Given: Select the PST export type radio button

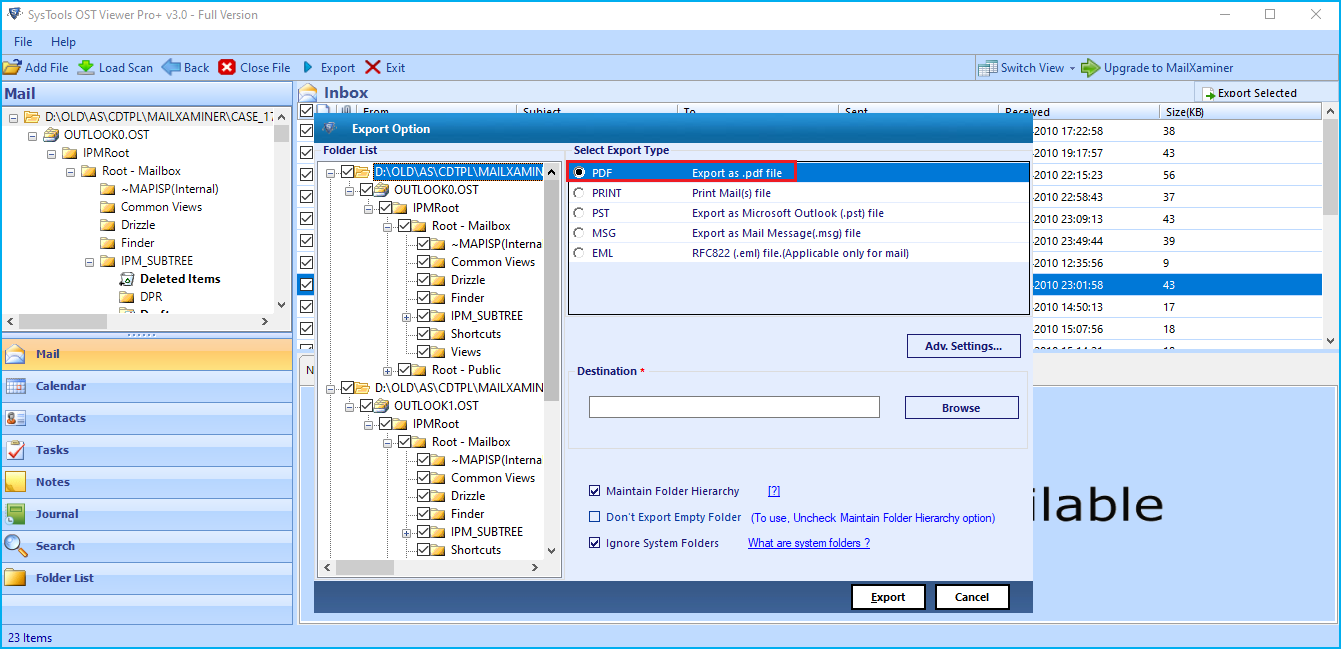Looking at the screenshot, I should tap(579, 213).
